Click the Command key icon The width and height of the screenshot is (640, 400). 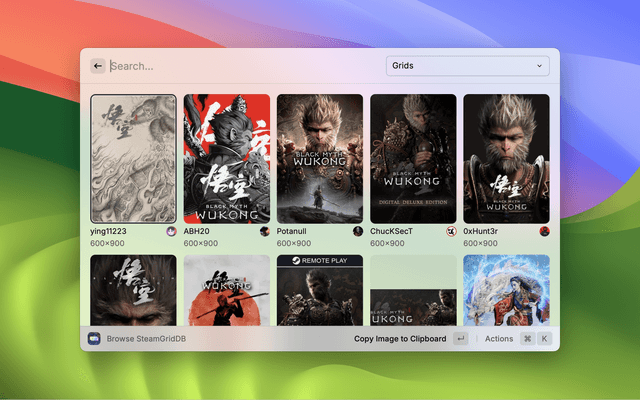(527, 338)
